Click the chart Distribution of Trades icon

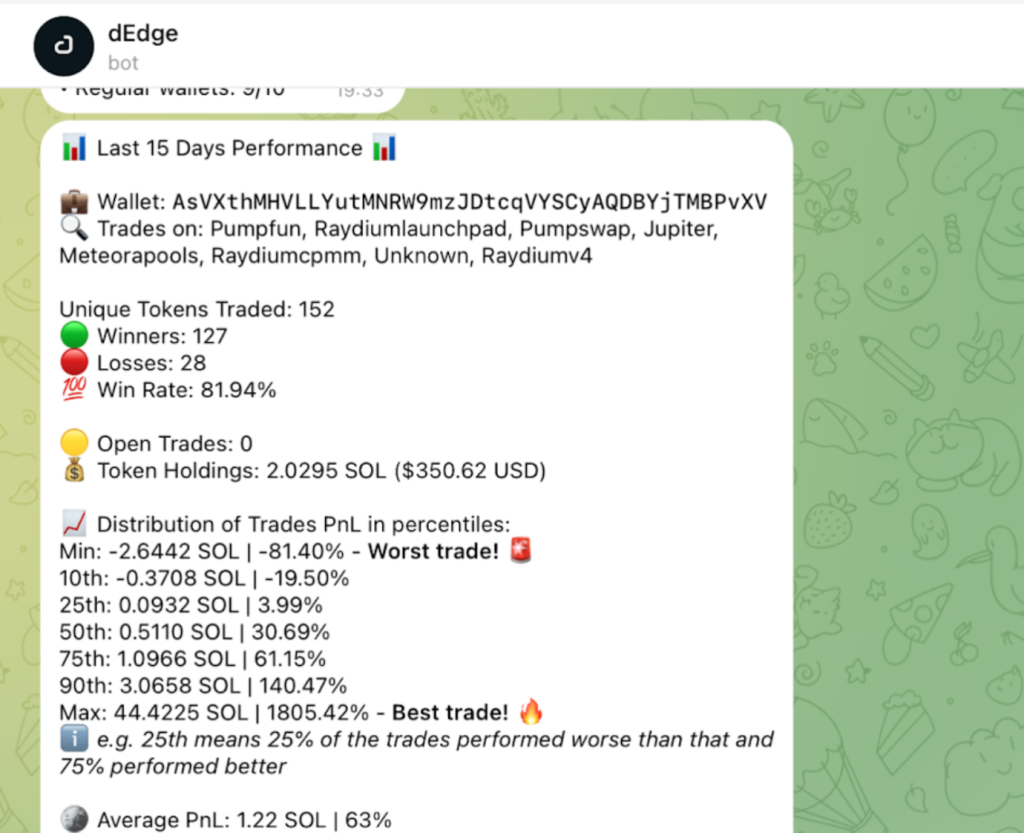pyautogui.click(x=74, y=524)
